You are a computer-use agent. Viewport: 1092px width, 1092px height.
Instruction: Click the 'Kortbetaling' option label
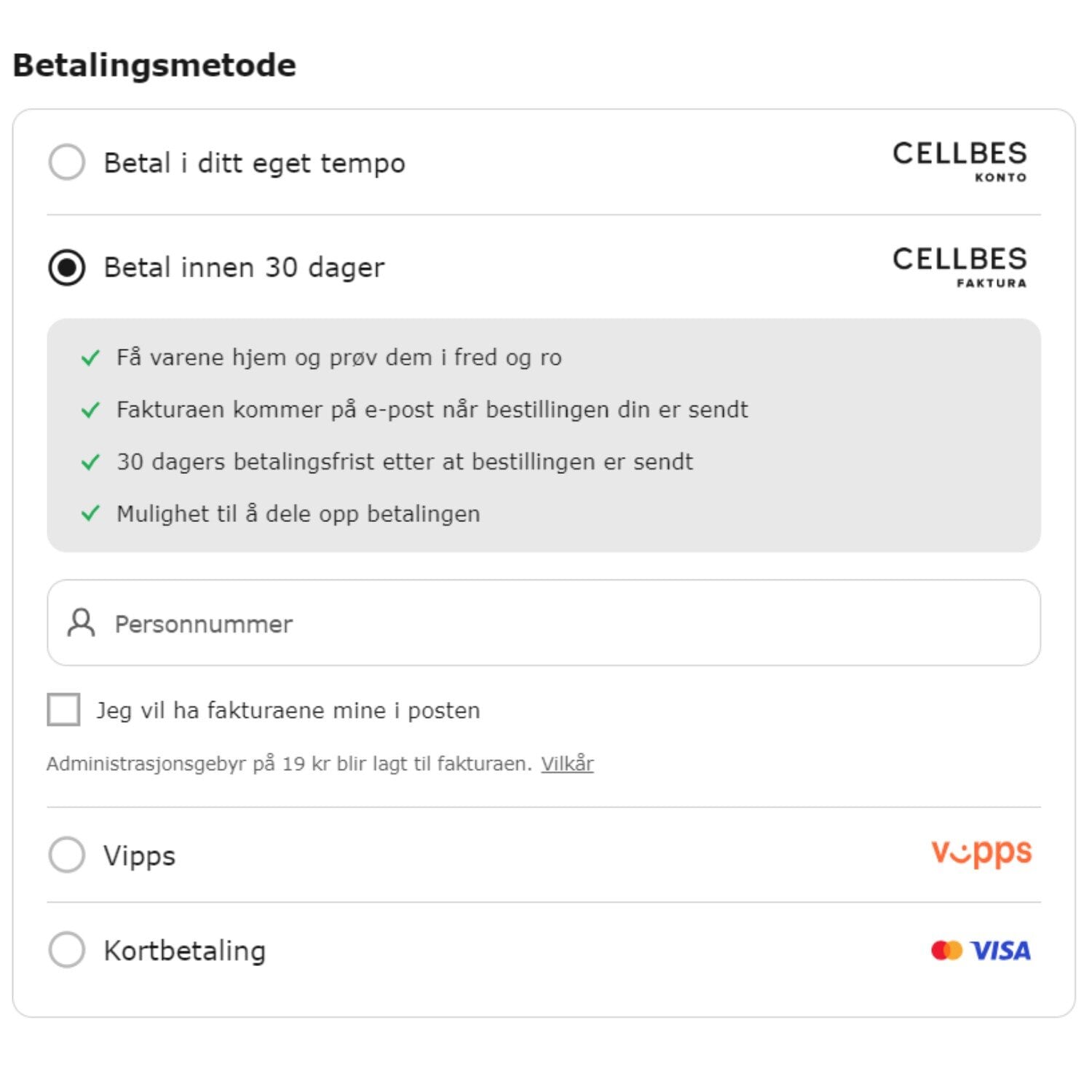click(x=185, y=951)
